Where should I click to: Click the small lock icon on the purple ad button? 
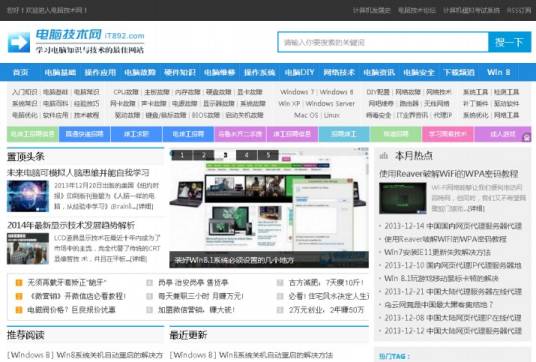coord(527,137)
